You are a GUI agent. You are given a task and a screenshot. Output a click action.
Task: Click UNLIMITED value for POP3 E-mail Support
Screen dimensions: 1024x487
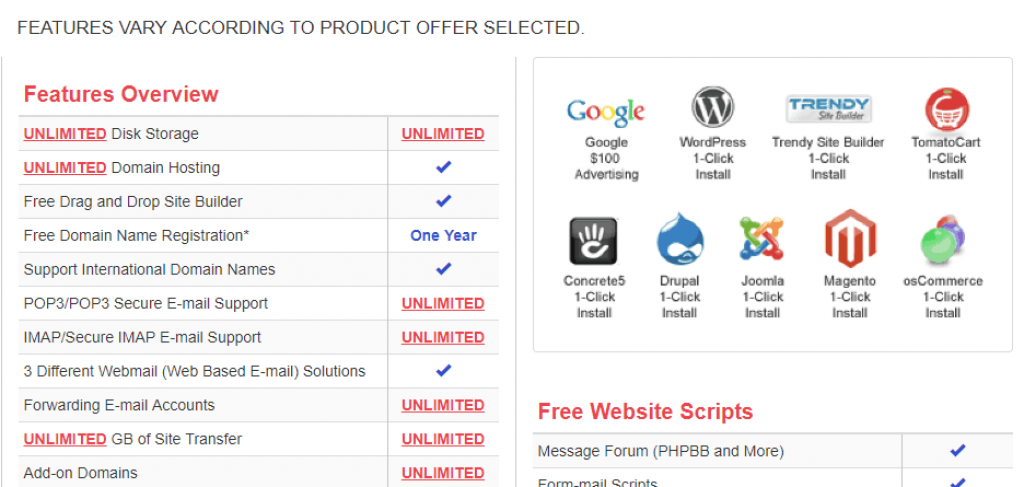coord(443,304)
